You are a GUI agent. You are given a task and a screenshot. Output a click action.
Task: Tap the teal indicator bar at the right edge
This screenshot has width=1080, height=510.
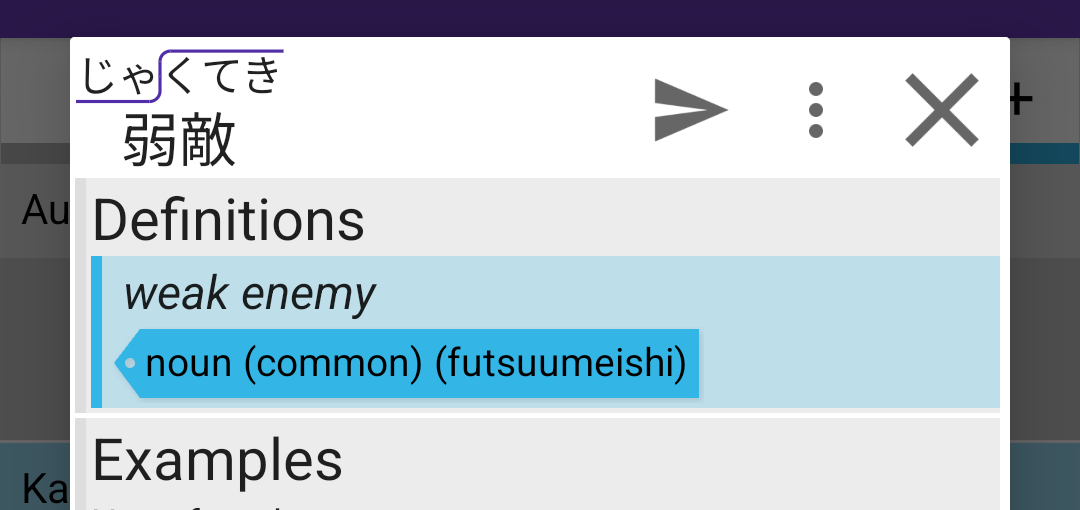tap(1044, 153)
